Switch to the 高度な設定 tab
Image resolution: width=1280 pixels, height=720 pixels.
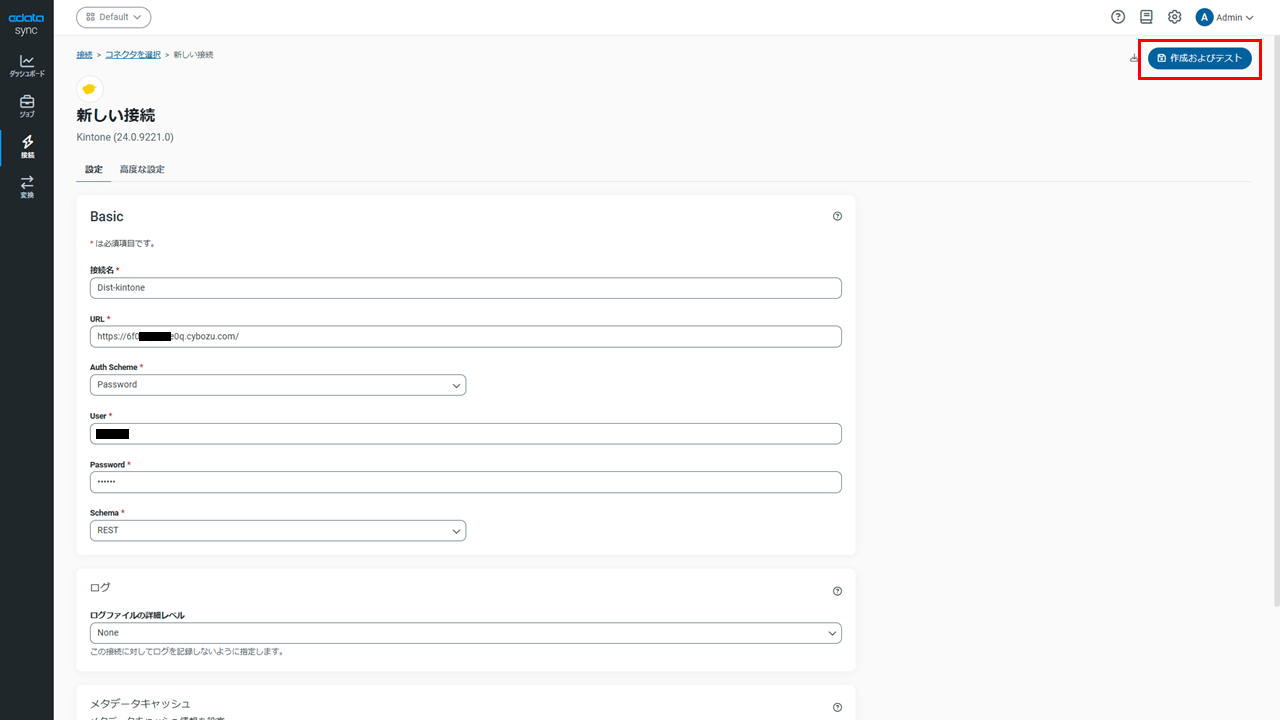(x=142, y=170)
